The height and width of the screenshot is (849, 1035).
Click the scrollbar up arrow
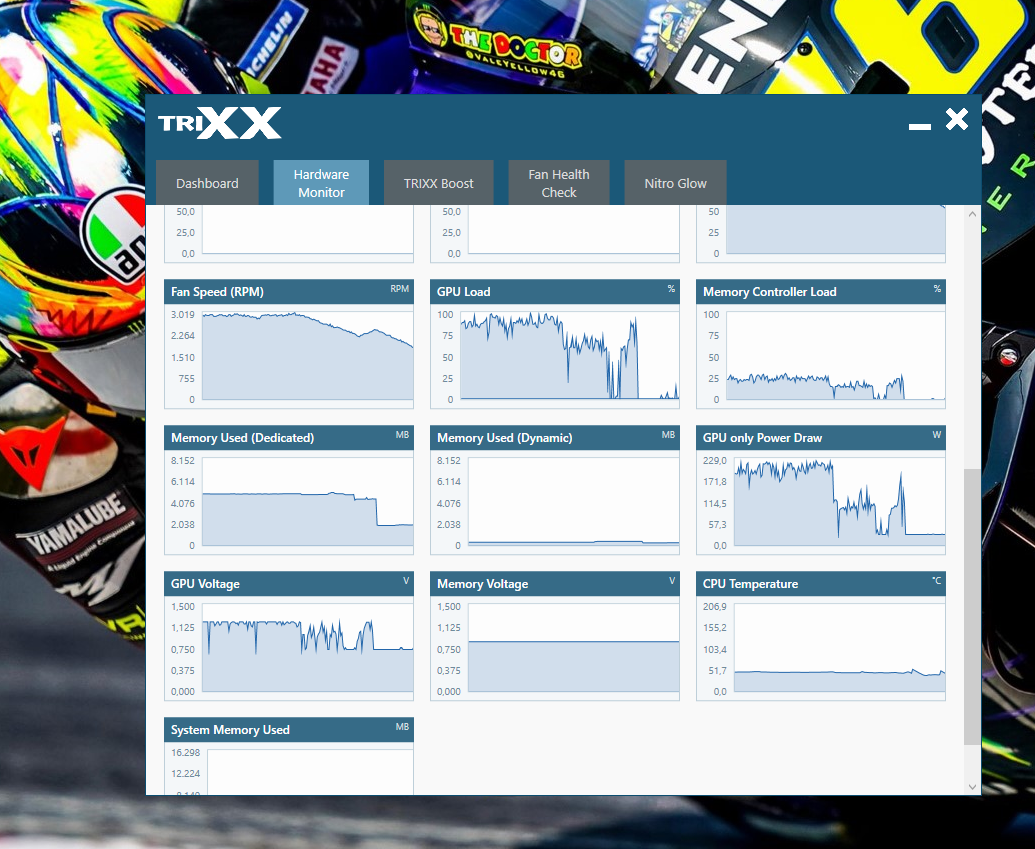pos(972,214)
